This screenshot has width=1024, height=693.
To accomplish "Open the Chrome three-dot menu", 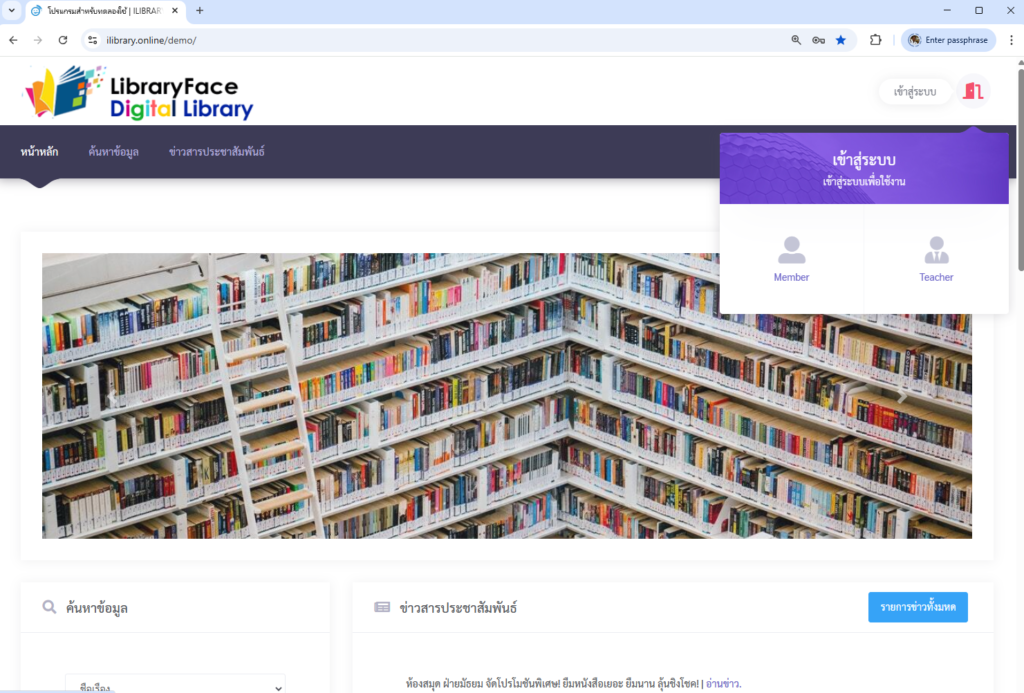I will tap(1011, 40).
